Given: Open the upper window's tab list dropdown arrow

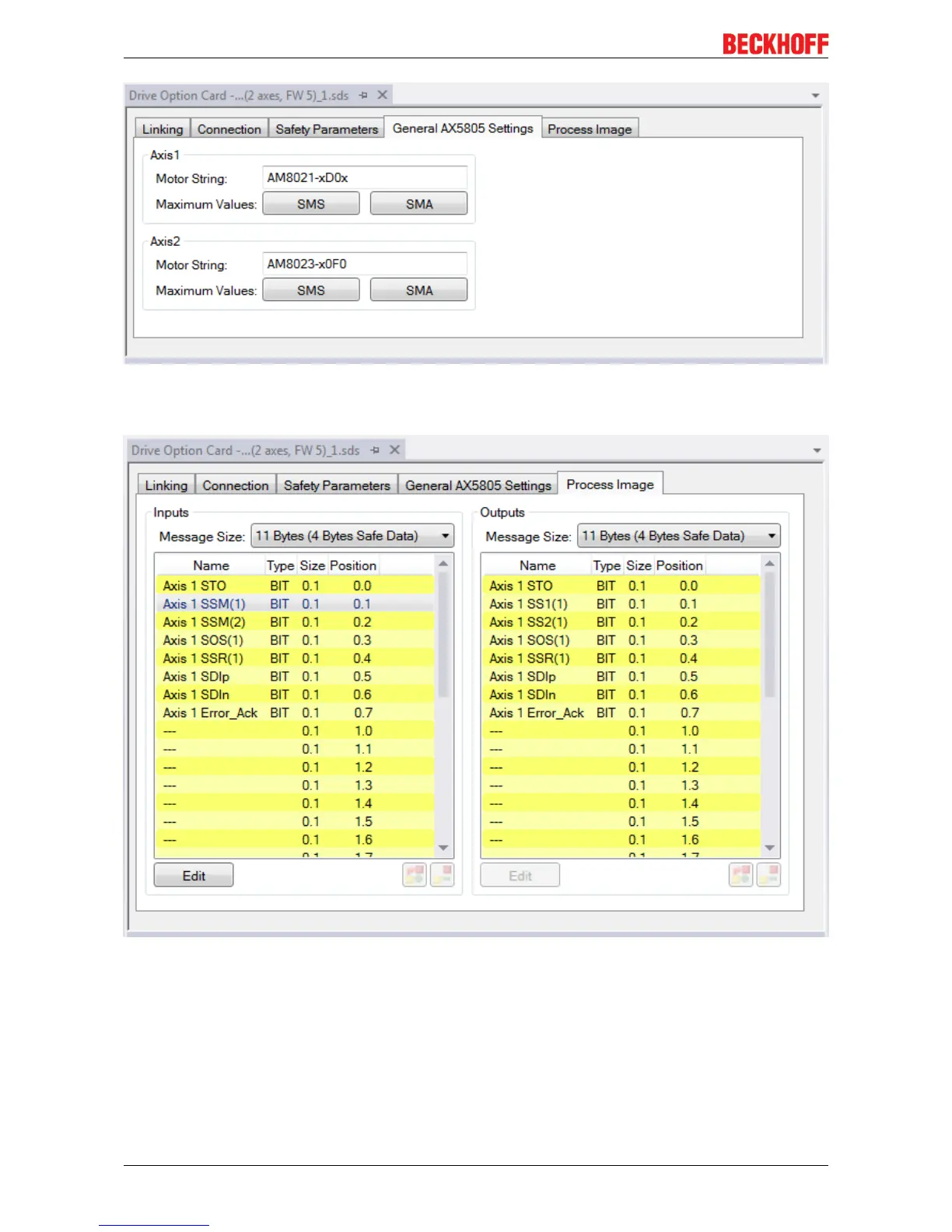Looking at the screenshot, I should [x=815, y=96].
